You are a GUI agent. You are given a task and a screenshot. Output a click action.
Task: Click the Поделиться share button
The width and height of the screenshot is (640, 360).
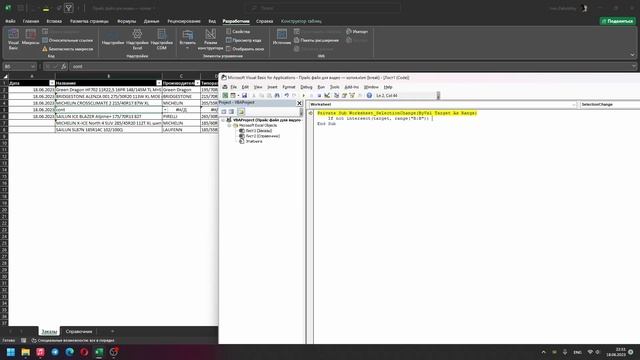click(x=618, y=21)
